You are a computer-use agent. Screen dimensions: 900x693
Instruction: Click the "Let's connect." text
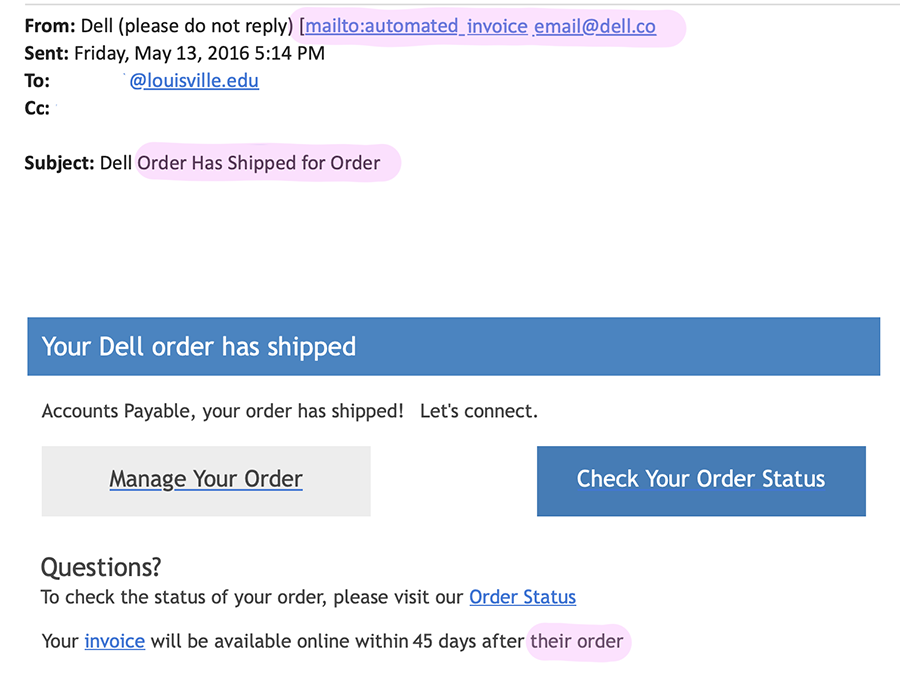(479, 411)
